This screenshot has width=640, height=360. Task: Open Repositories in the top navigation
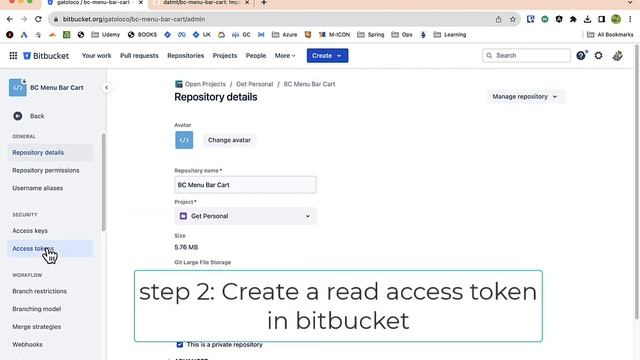click(x=185, y=56)
